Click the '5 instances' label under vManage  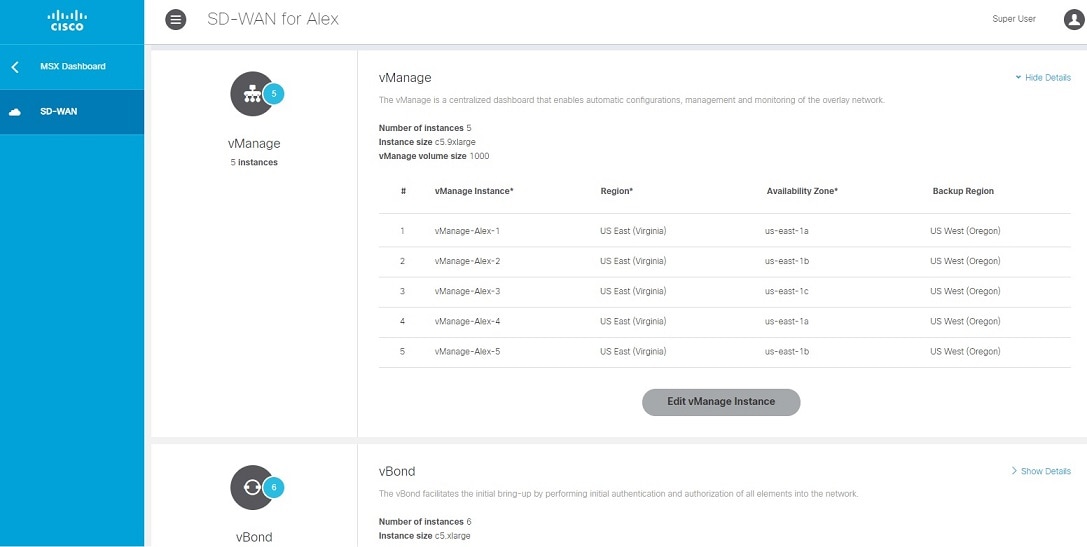[254, 163]
